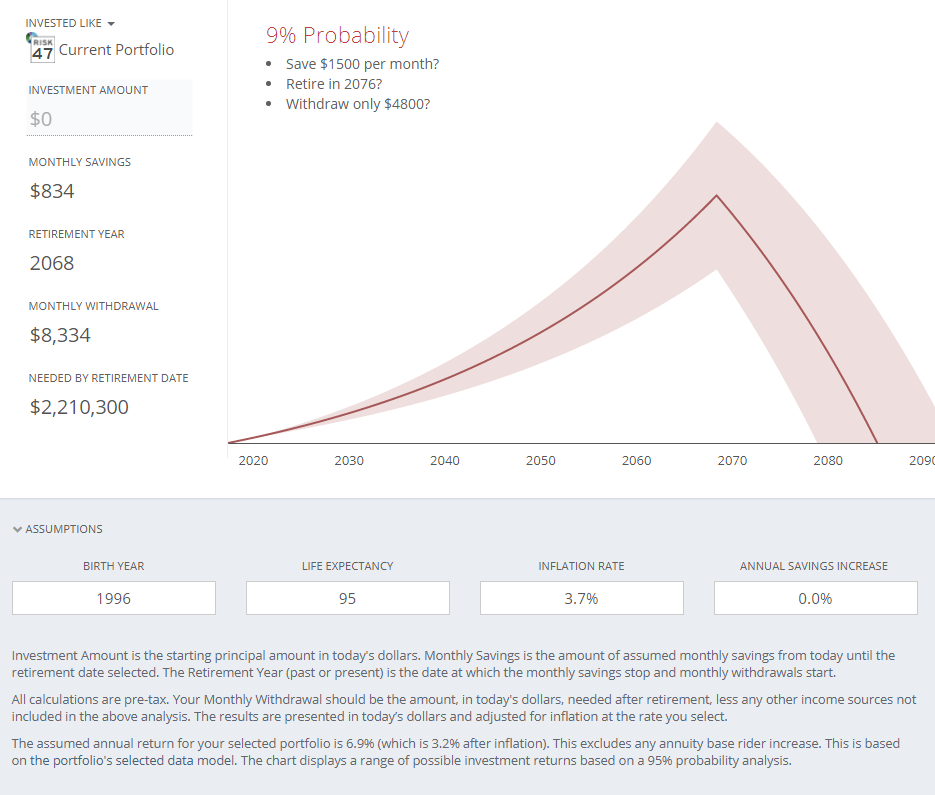Click the $2,210,300 needed by retirement amount
Image resolution: width=935 pixels, height=795 pixels.
tap(79, 407)
